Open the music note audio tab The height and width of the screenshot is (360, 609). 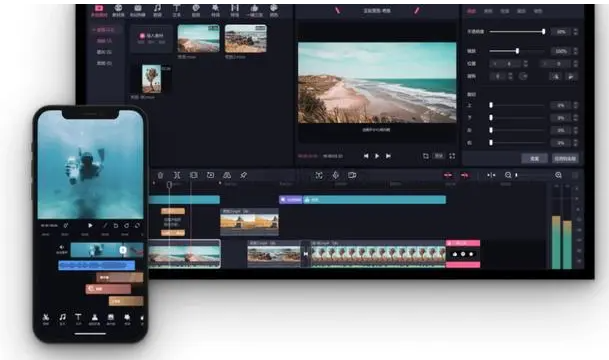pyautogui.click(x=157, y=10)
